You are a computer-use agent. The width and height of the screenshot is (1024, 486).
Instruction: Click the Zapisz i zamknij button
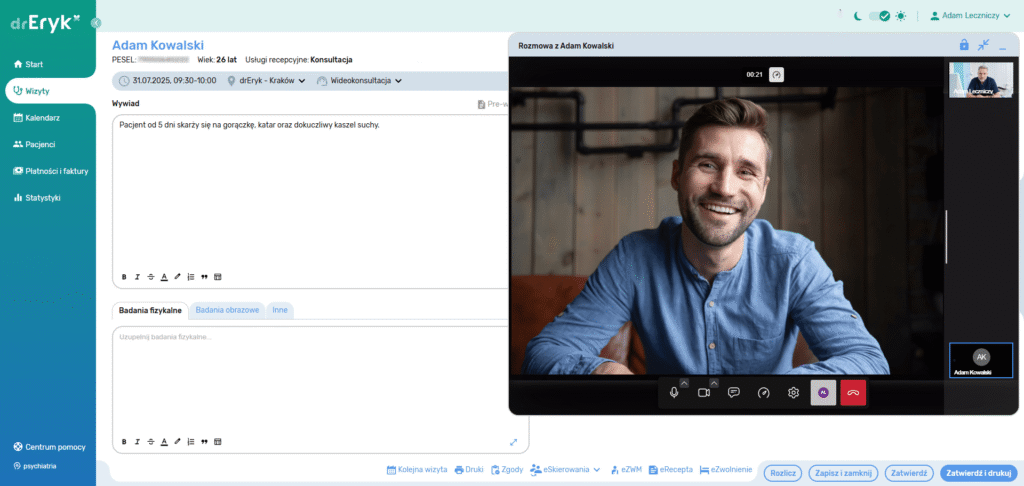843,473
